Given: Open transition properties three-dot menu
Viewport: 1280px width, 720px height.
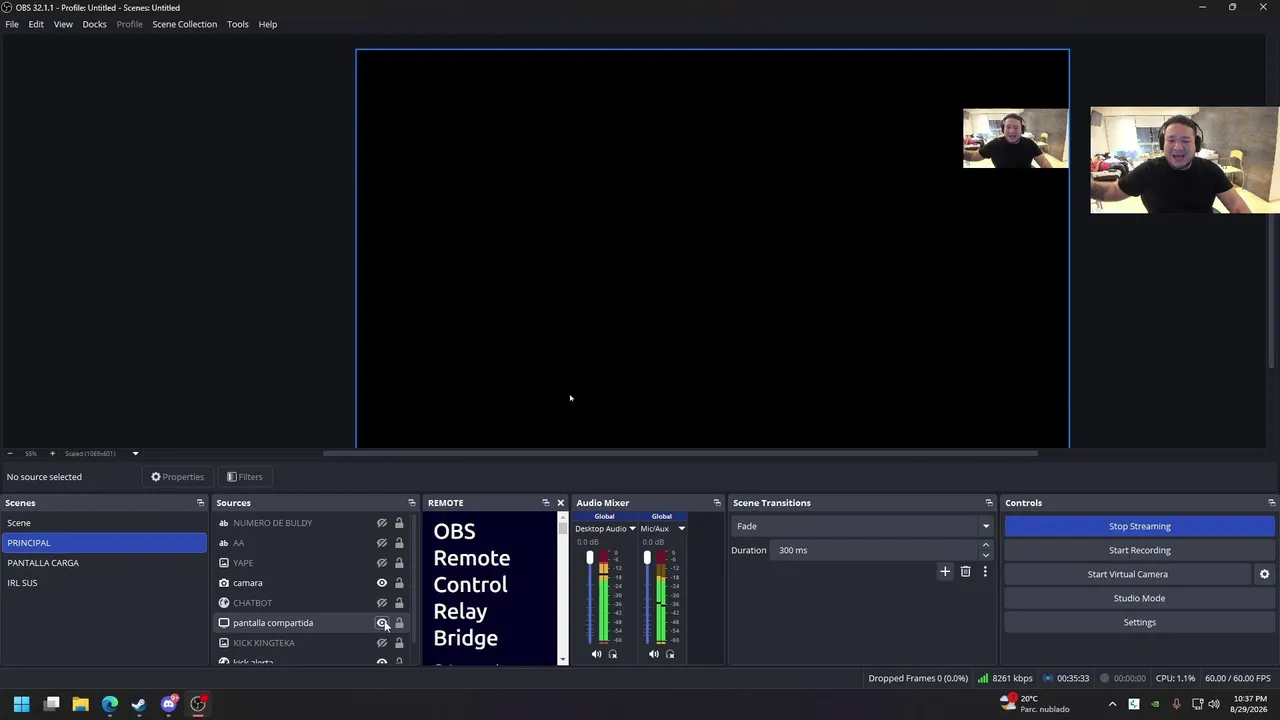Looking at the screenshot, I should 985,572.
